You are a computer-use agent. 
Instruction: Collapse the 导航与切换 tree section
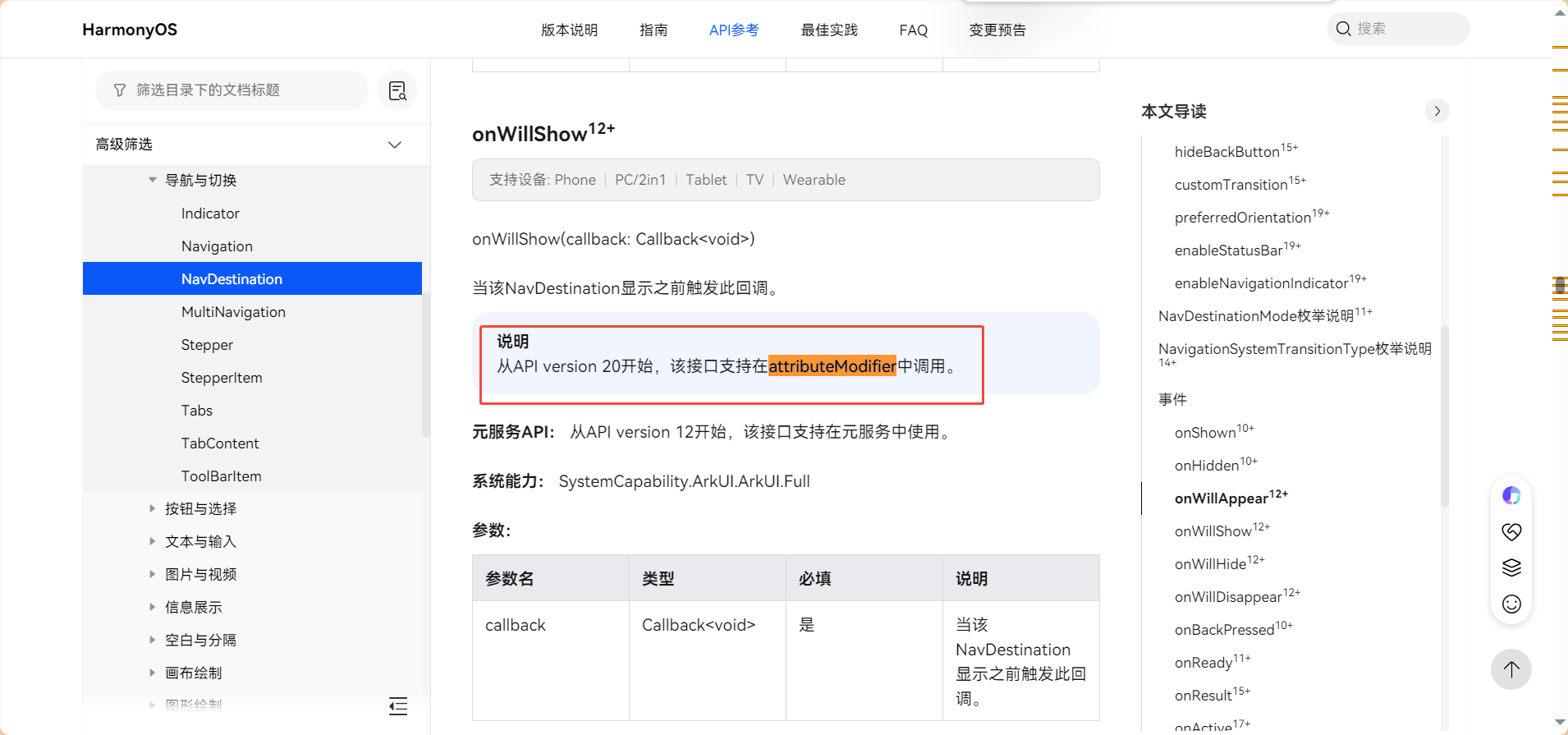(x=153, y=180)
